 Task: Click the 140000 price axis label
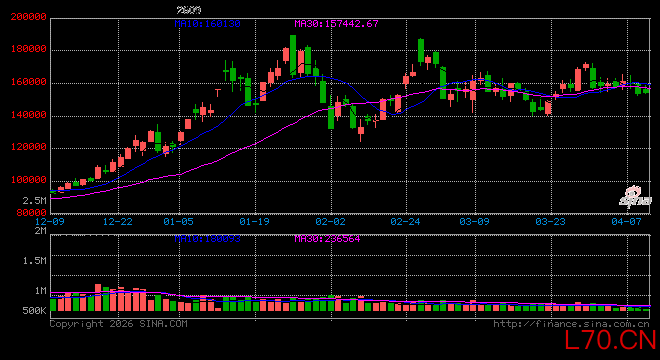click(29, 115)
